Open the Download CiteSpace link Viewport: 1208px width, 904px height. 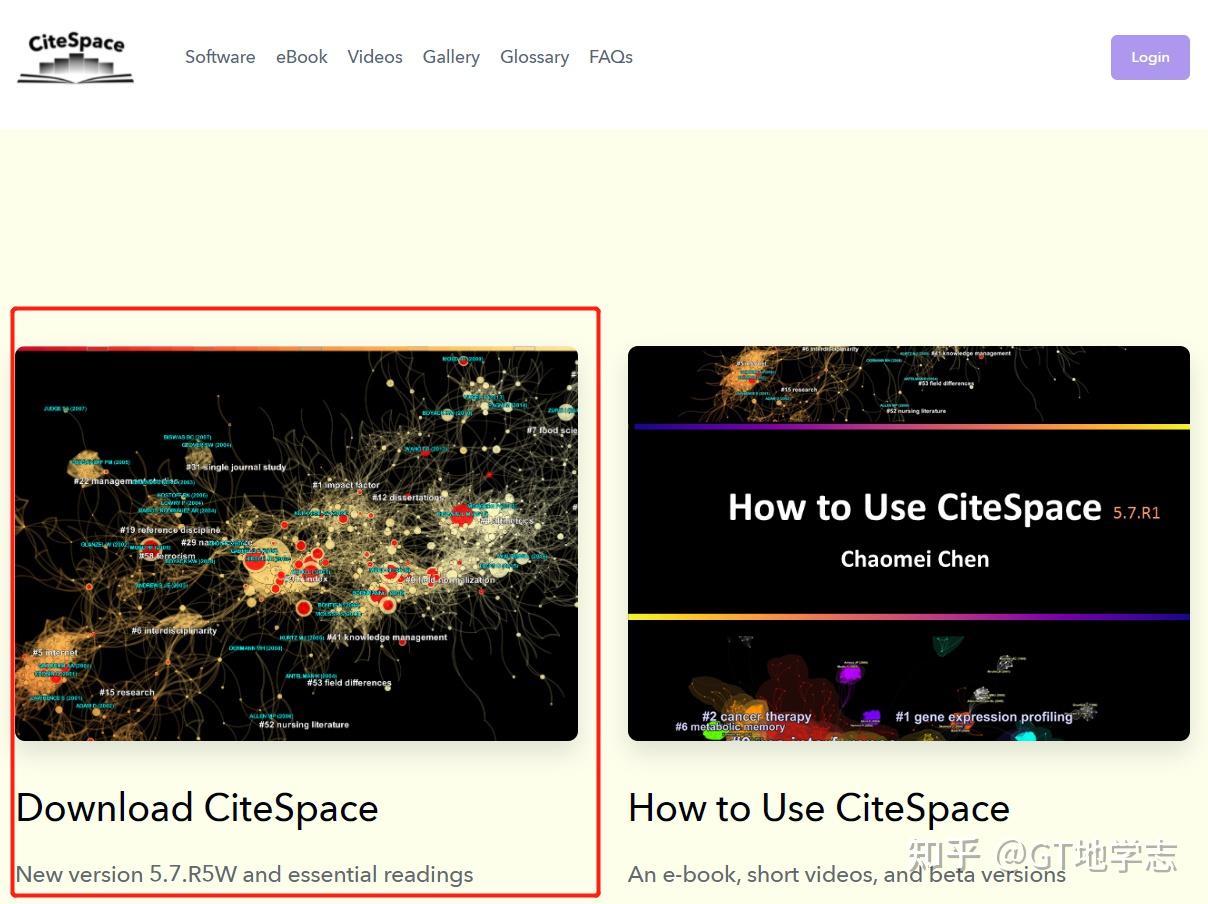coord(197,808)
